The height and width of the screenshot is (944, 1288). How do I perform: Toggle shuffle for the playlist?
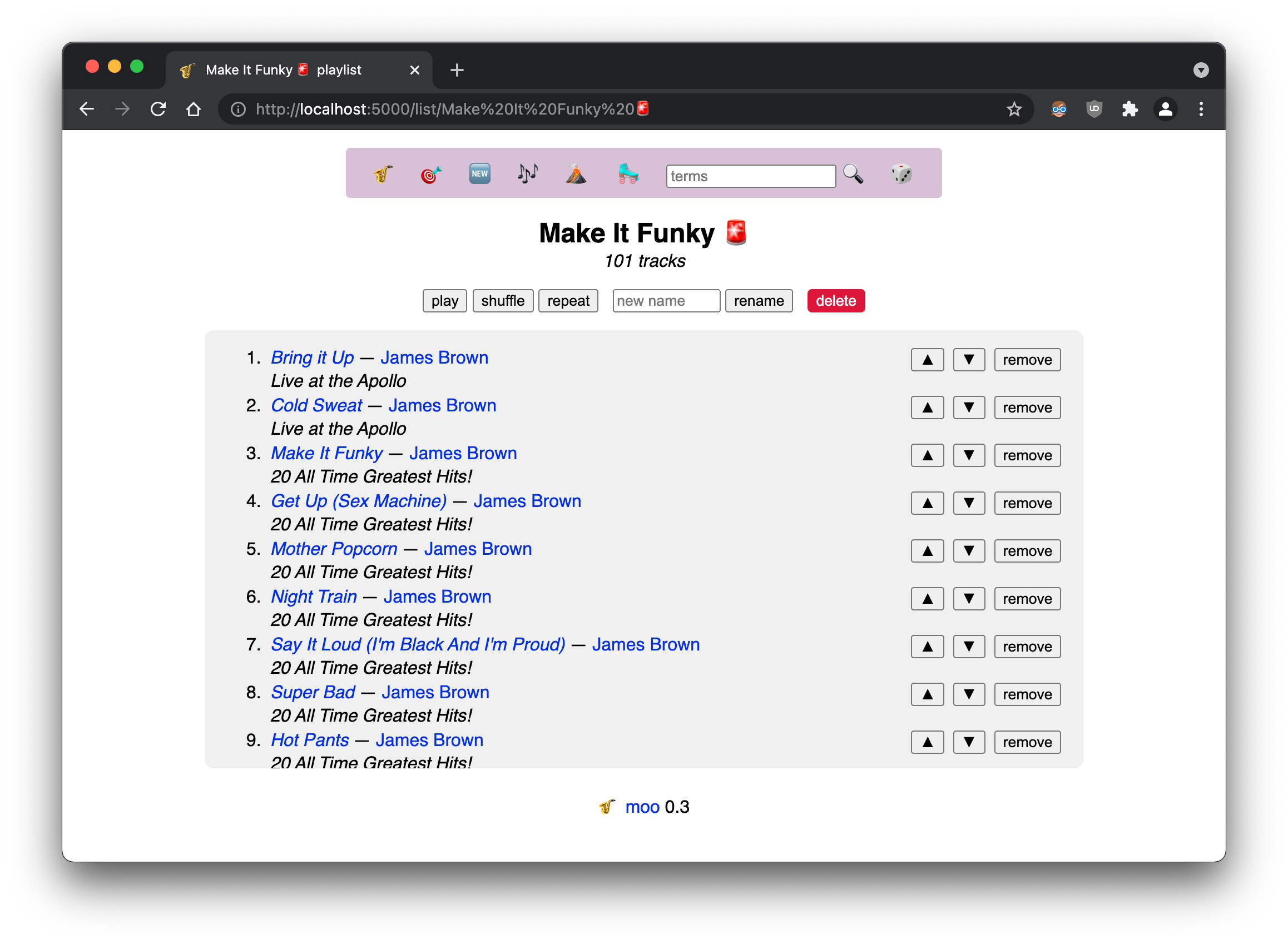503,301
